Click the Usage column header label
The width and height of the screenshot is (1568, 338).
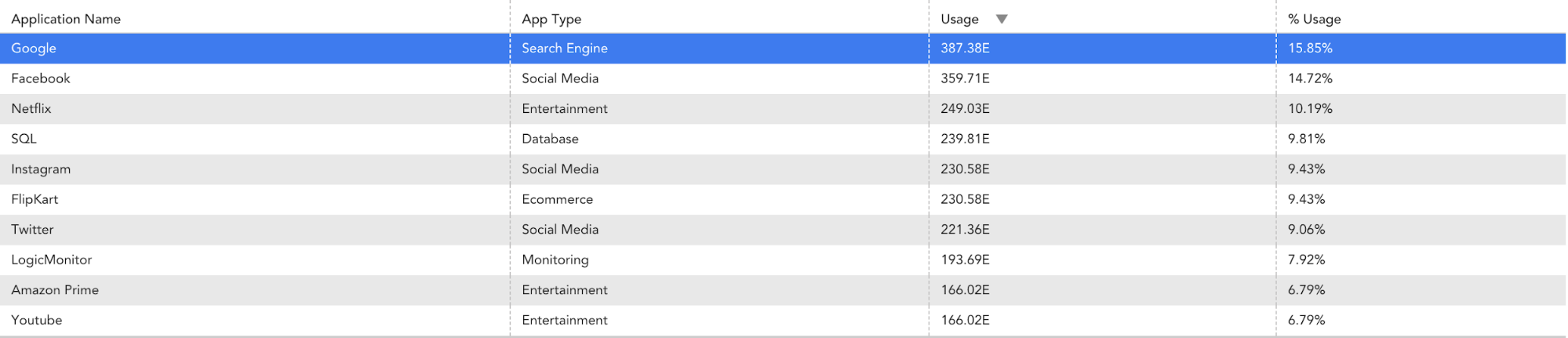959,19
